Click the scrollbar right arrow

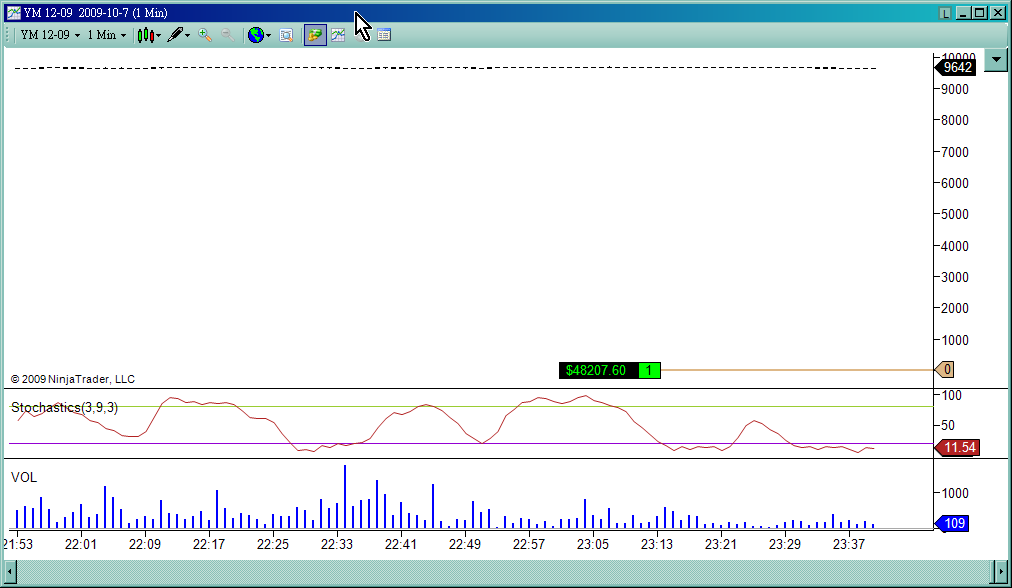click(x=1001, y=571)
